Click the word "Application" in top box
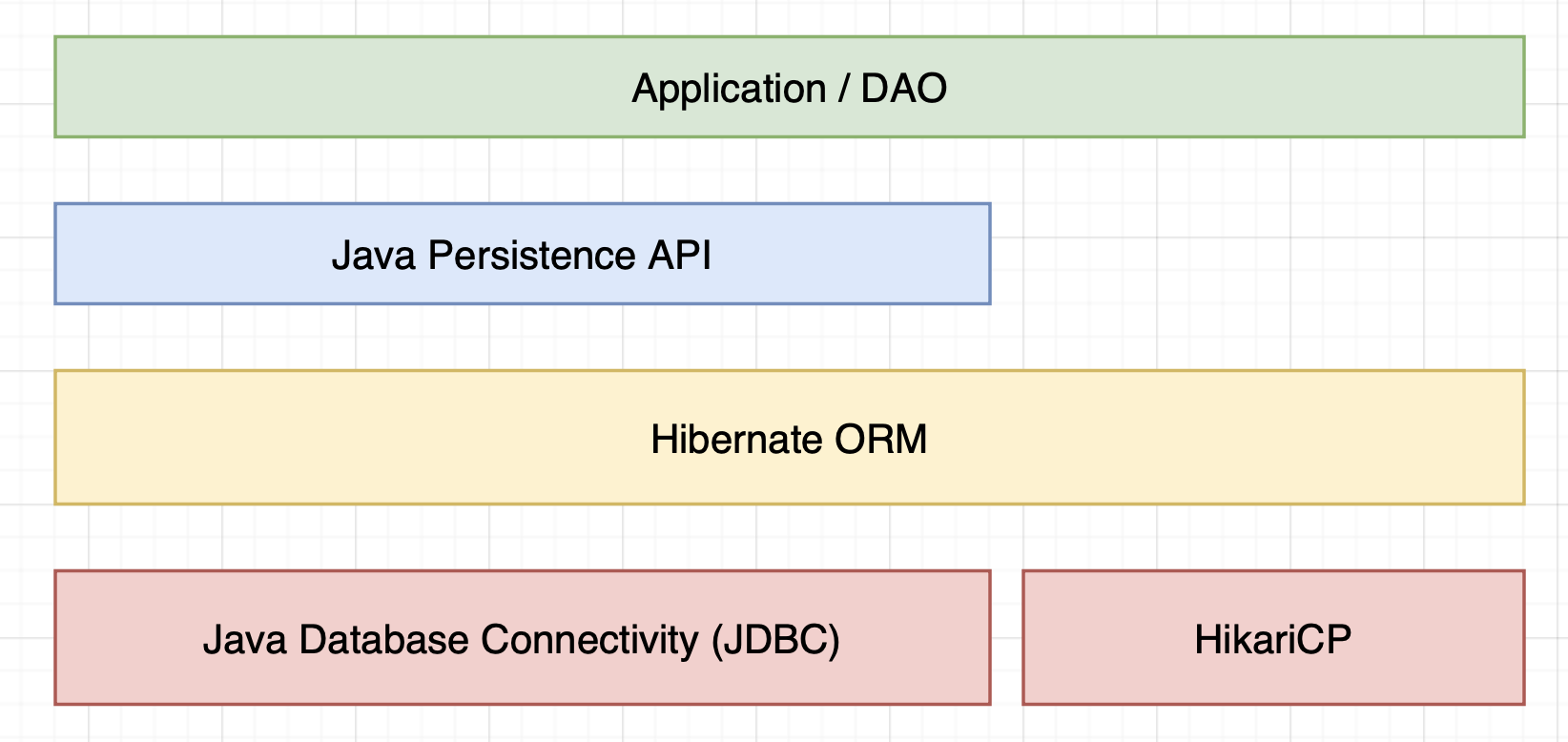 pyautogui.click(x=729, y=89)
